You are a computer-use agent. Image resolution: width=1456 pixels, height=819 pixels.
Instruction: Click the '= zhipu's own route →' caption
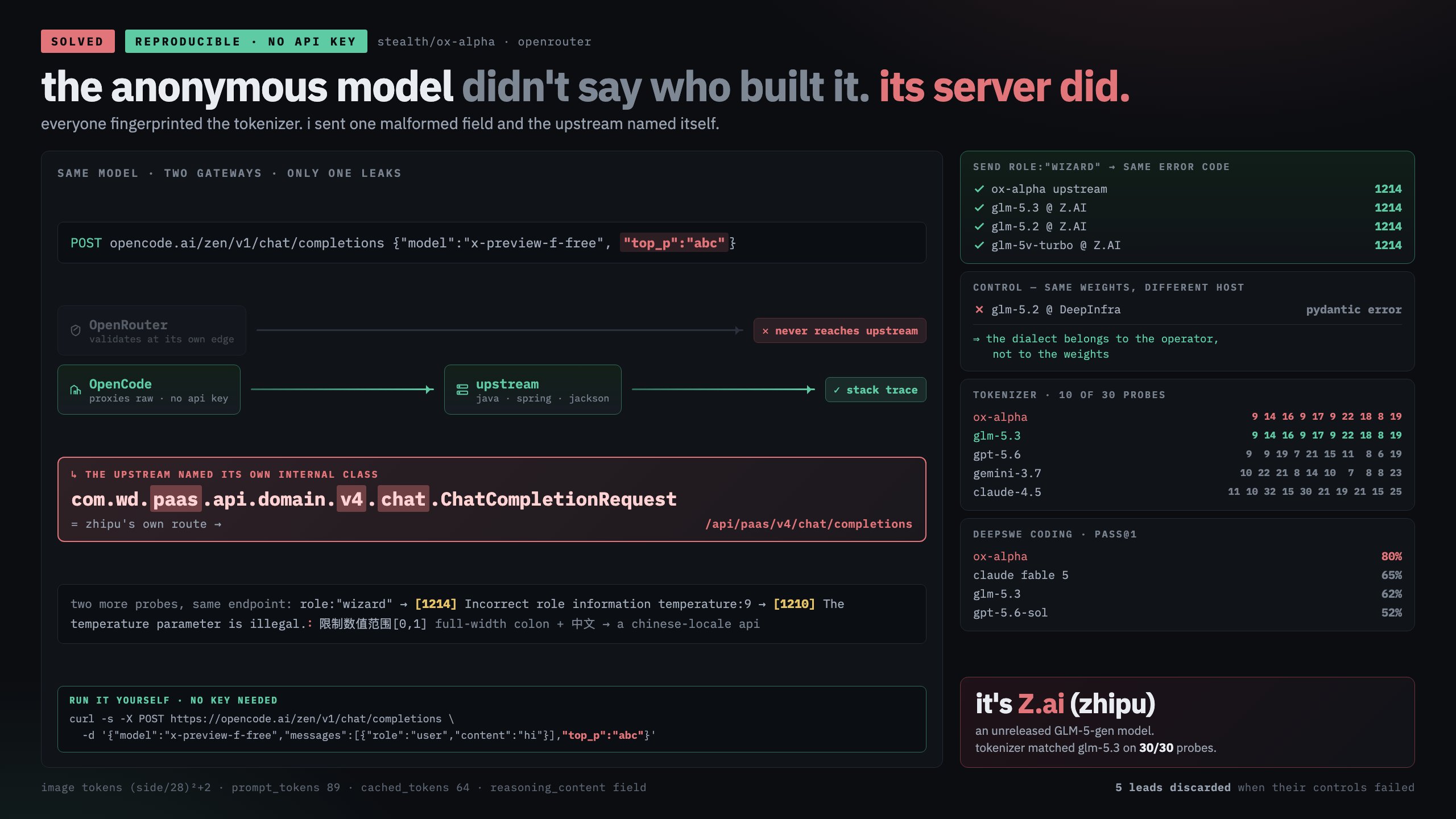click(146, 524)
